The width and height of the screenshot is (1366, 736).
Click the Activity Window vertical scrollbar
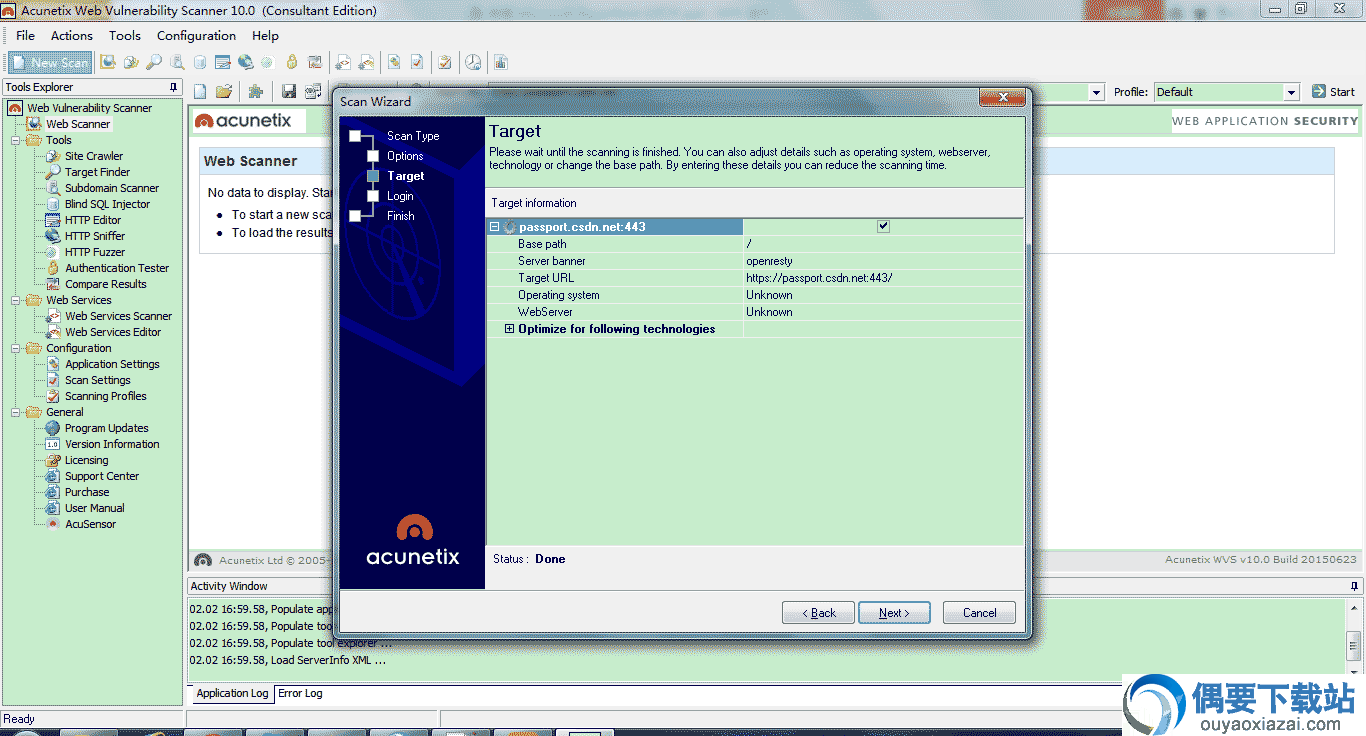tap(1355, 640)
